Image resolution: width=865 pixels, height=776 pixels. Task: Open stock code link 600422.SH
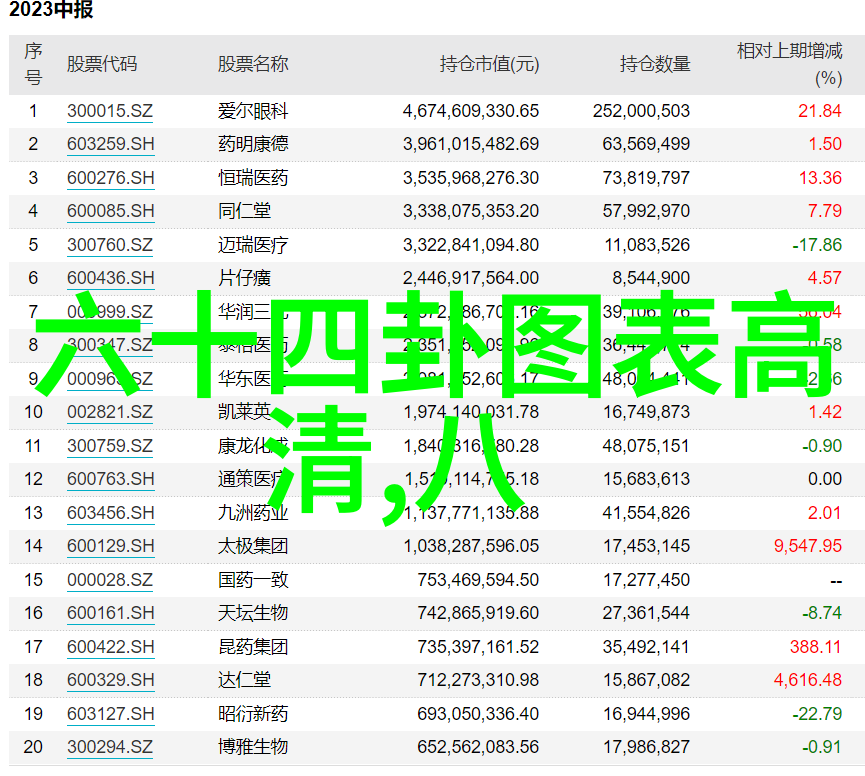pyautogui.click(x=110, y=647)
